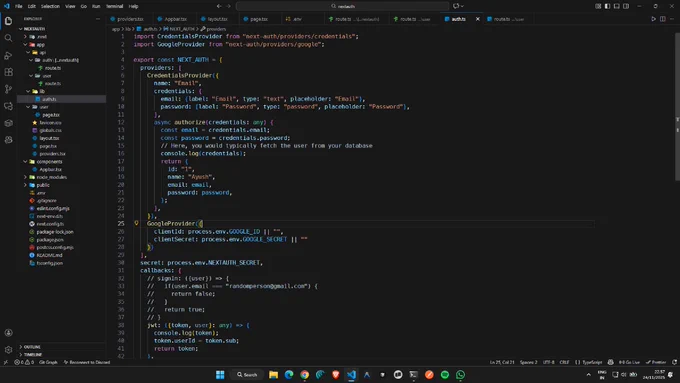This screenshot has height=383, width=680.
Task: Toggle Prettier formatter status item
Action: [656, 362]
